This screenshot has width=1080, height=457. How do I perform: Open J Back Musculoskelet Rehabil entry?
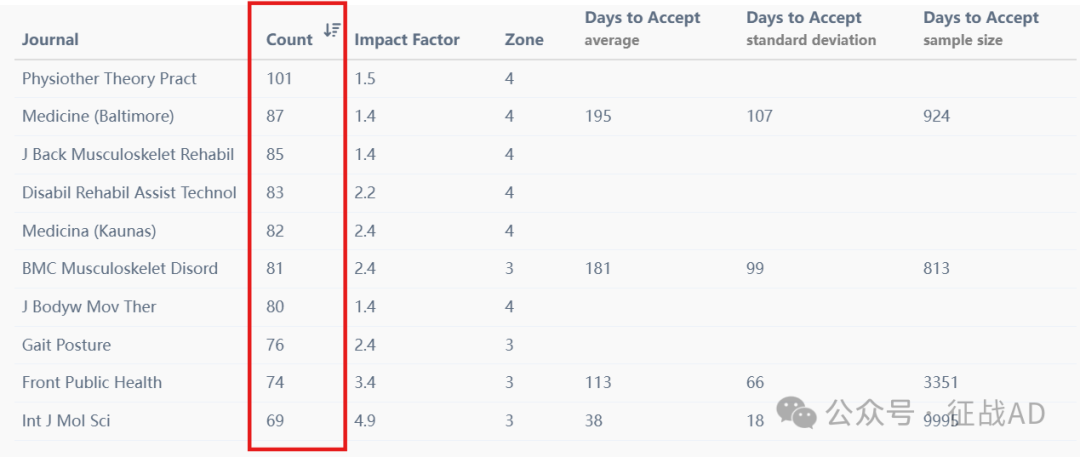[x=128, y=154]
